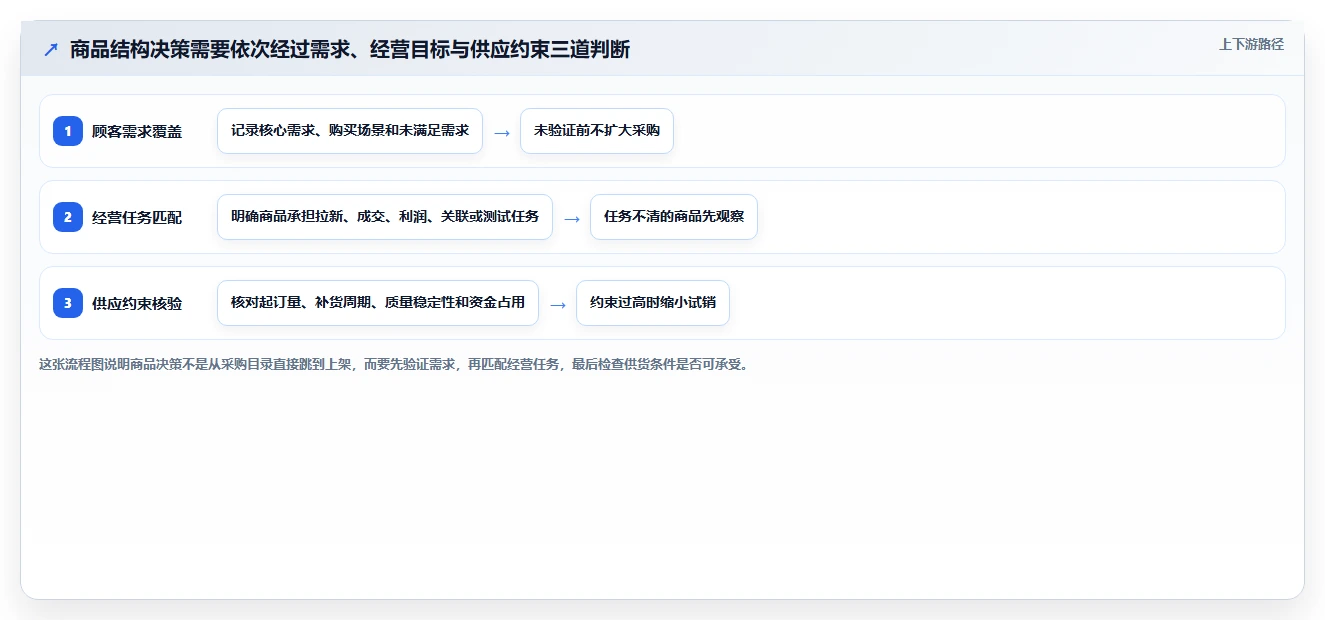Click the 核对起订量、补货周期、质量稳定性和资金占用 box
This screenshot has width=1325, height=620.
[378, 303]
